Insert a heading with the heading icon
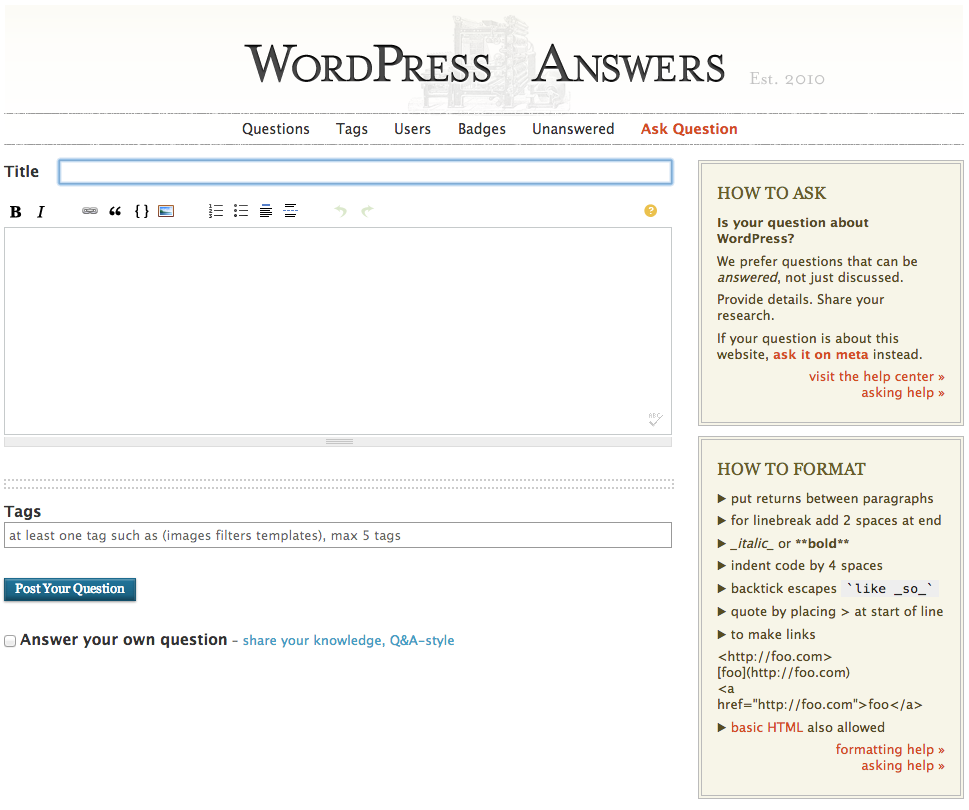The width and height of the screenshot is (969, 810). click(x=266, y=211)
